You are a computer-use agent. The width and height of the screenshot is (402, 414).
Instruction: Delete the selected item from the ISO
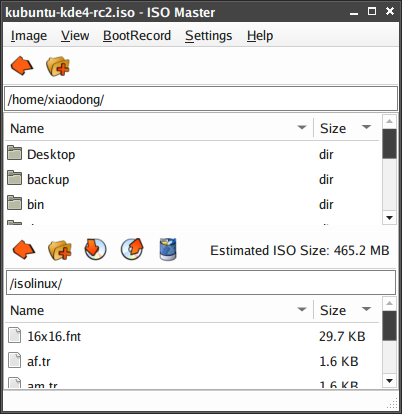(x=168, y=249)
